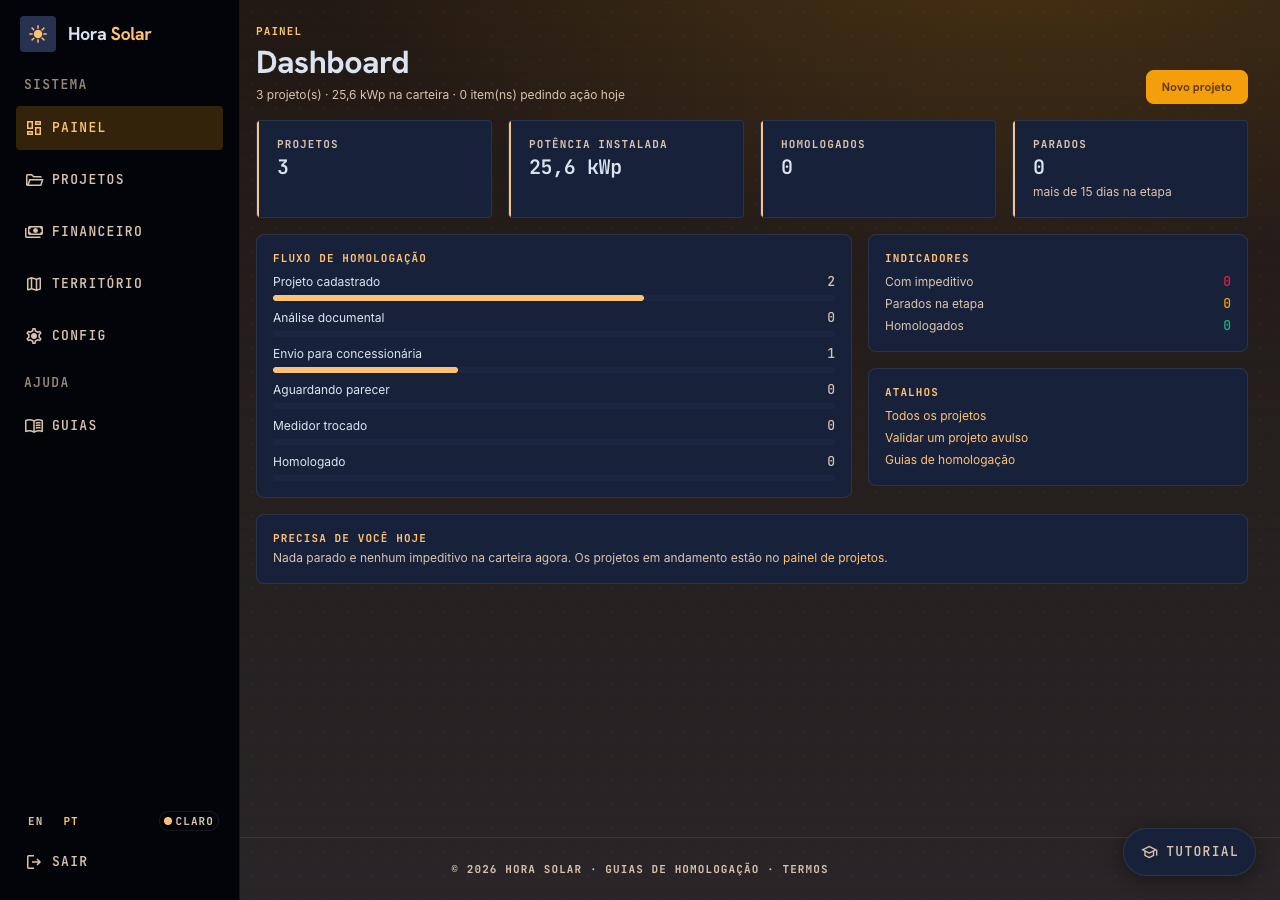Click the Análise documental row label

point(328,318)
